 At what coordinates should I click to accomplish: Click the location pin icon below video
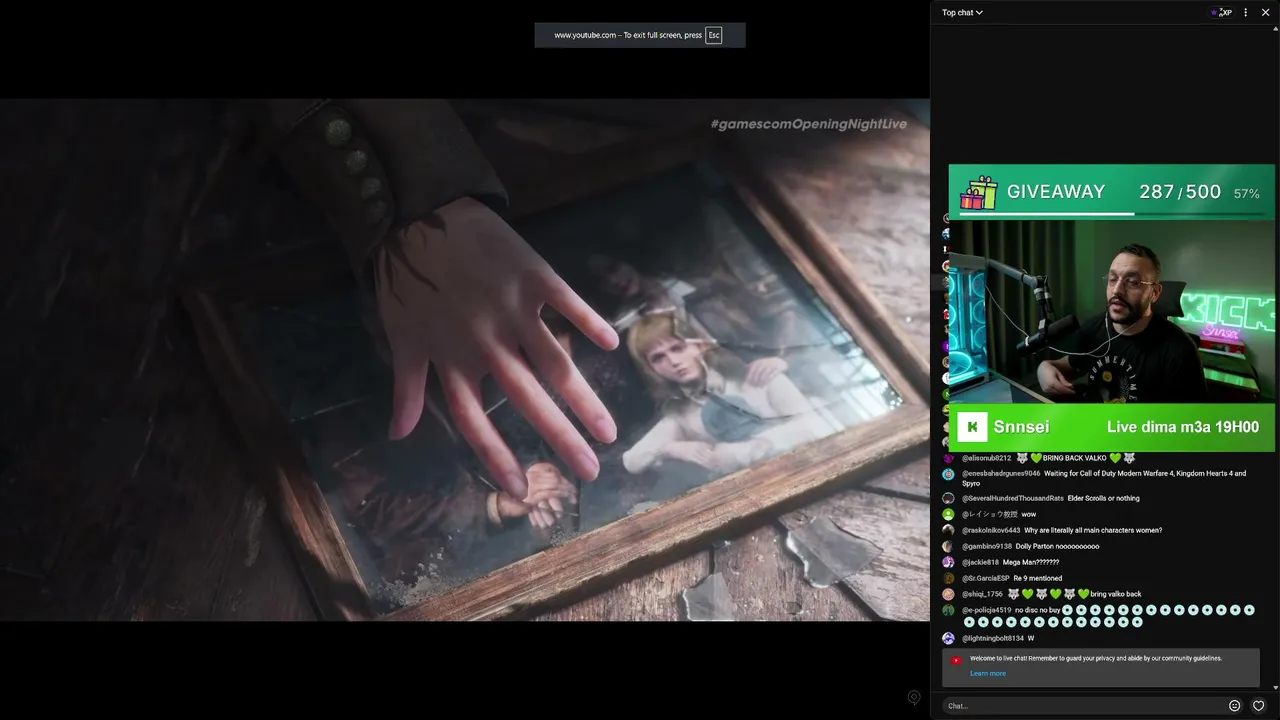(x=913, y=698)
